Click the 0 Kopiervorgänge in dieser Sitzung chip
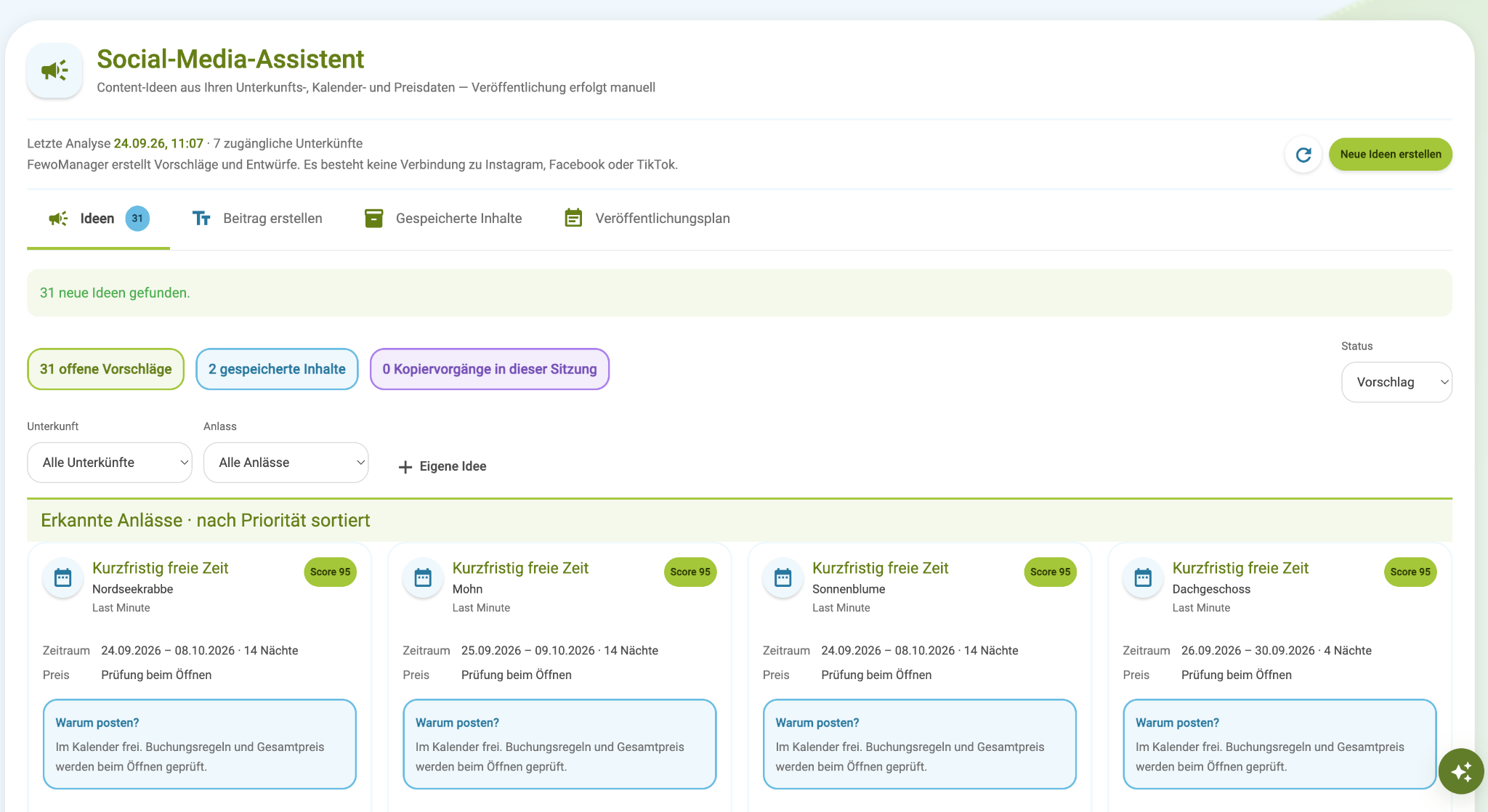 click(490, 369)
